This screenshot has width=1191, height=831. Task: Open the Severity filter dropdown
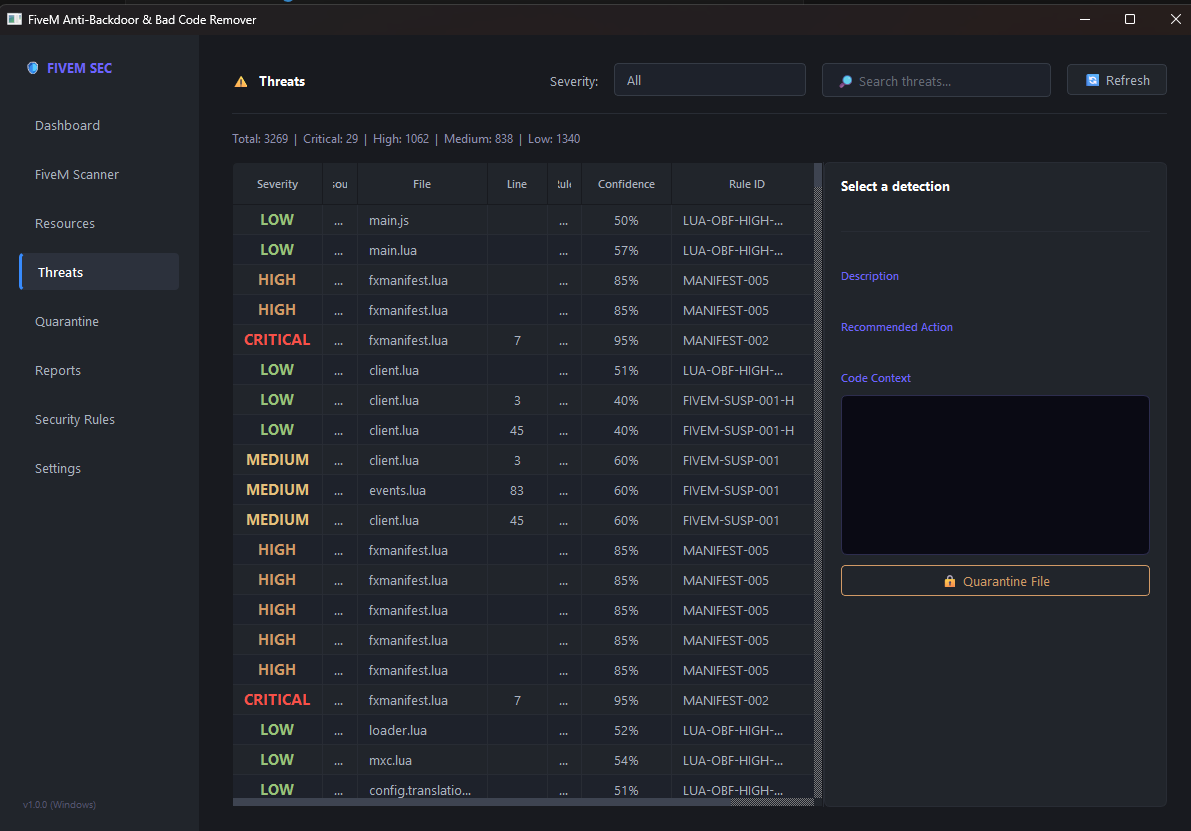pyautogui.click(x=709, y=80)
